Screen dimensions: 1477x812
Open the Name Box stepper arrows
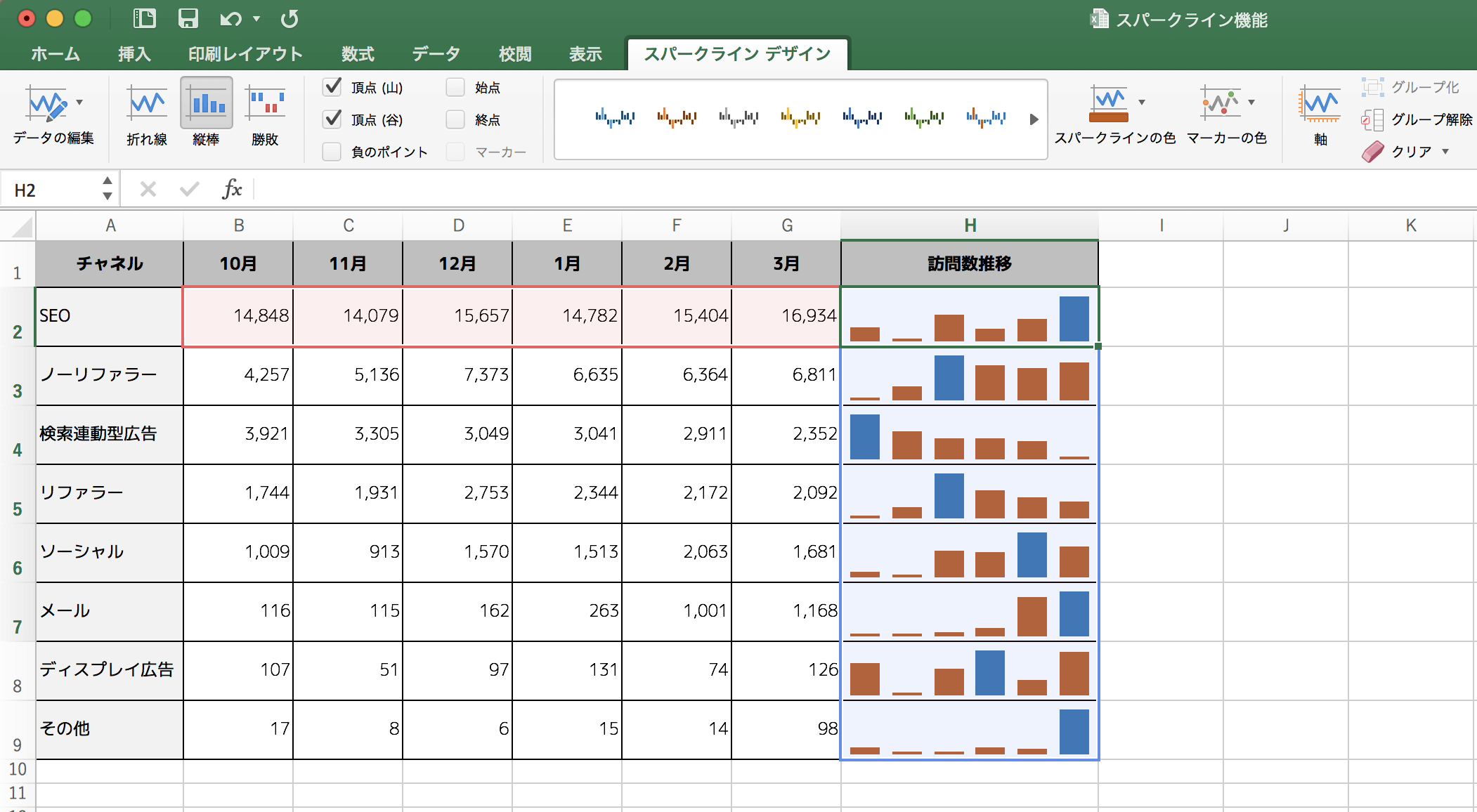click(108, 189)
